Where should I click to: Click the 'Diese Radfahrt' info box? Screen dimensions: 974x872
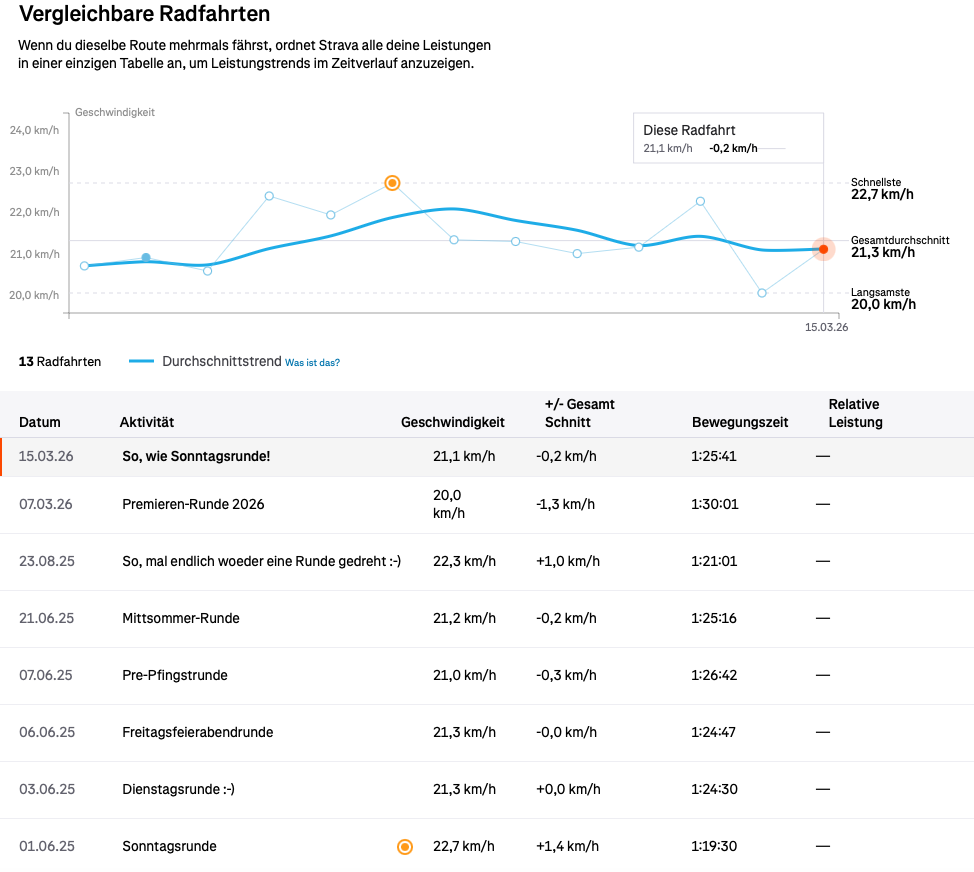click(728, 138)
